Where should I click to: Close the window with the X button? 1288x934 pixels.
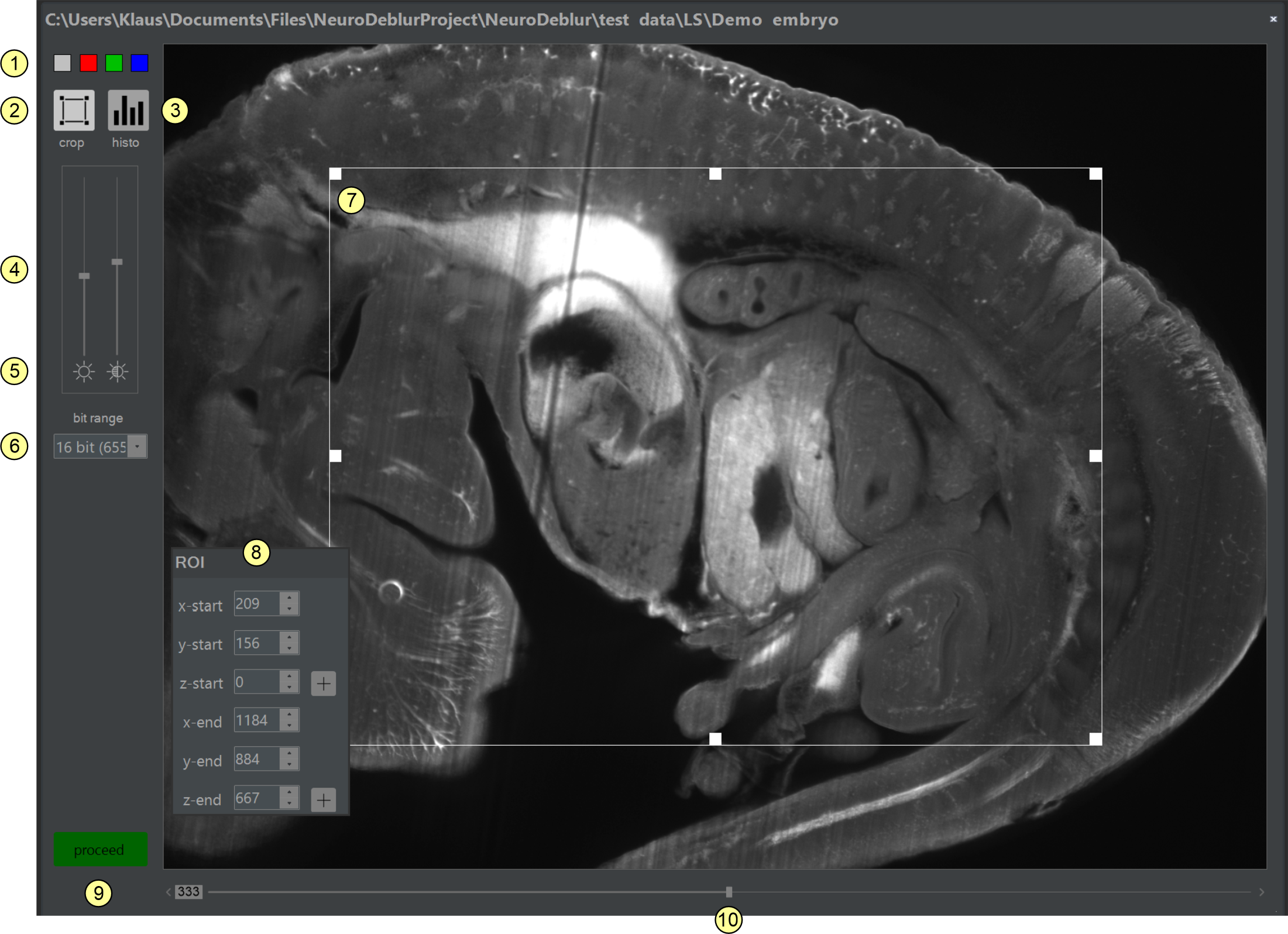(1273, 19)
